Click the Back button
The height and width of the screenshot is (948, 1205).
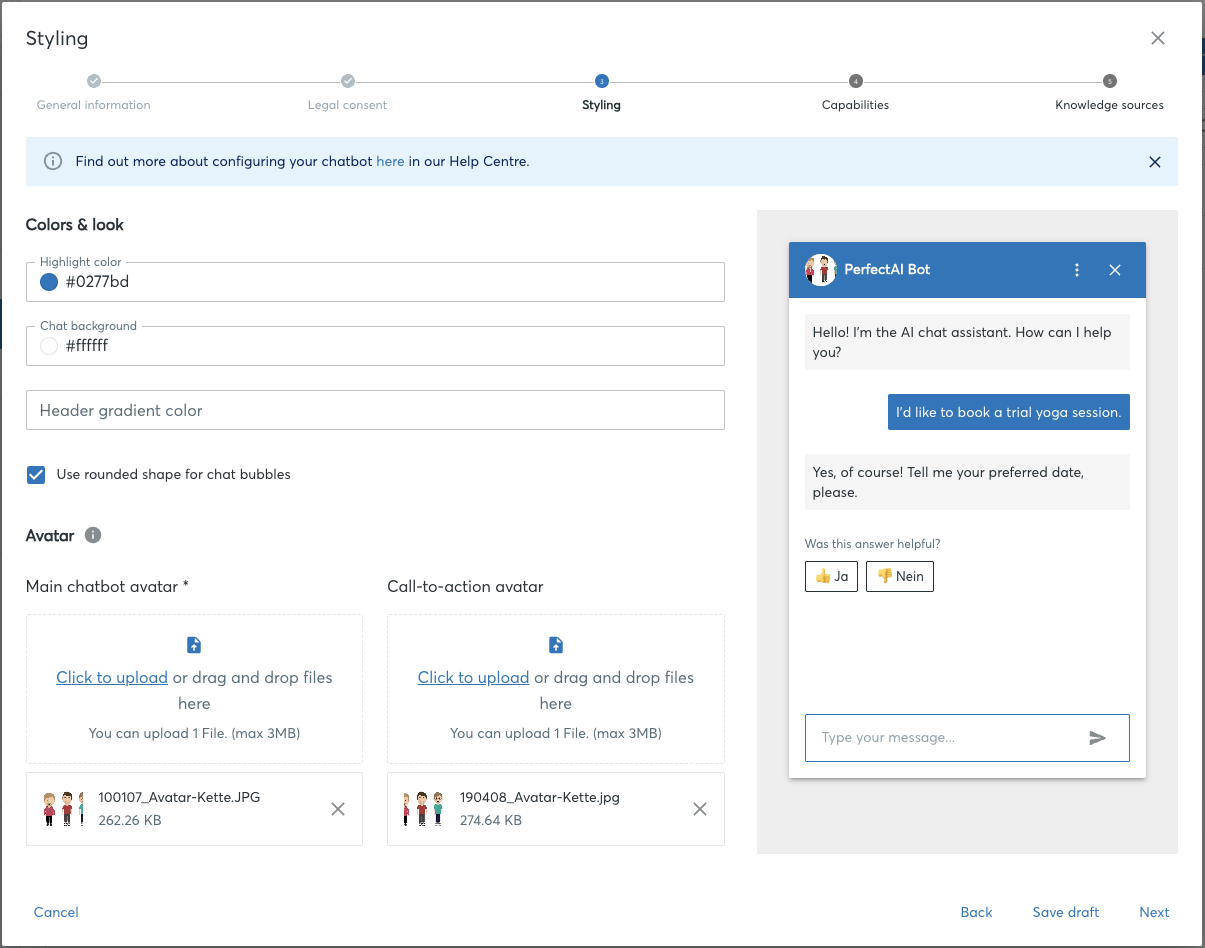(x=976, y=912)
